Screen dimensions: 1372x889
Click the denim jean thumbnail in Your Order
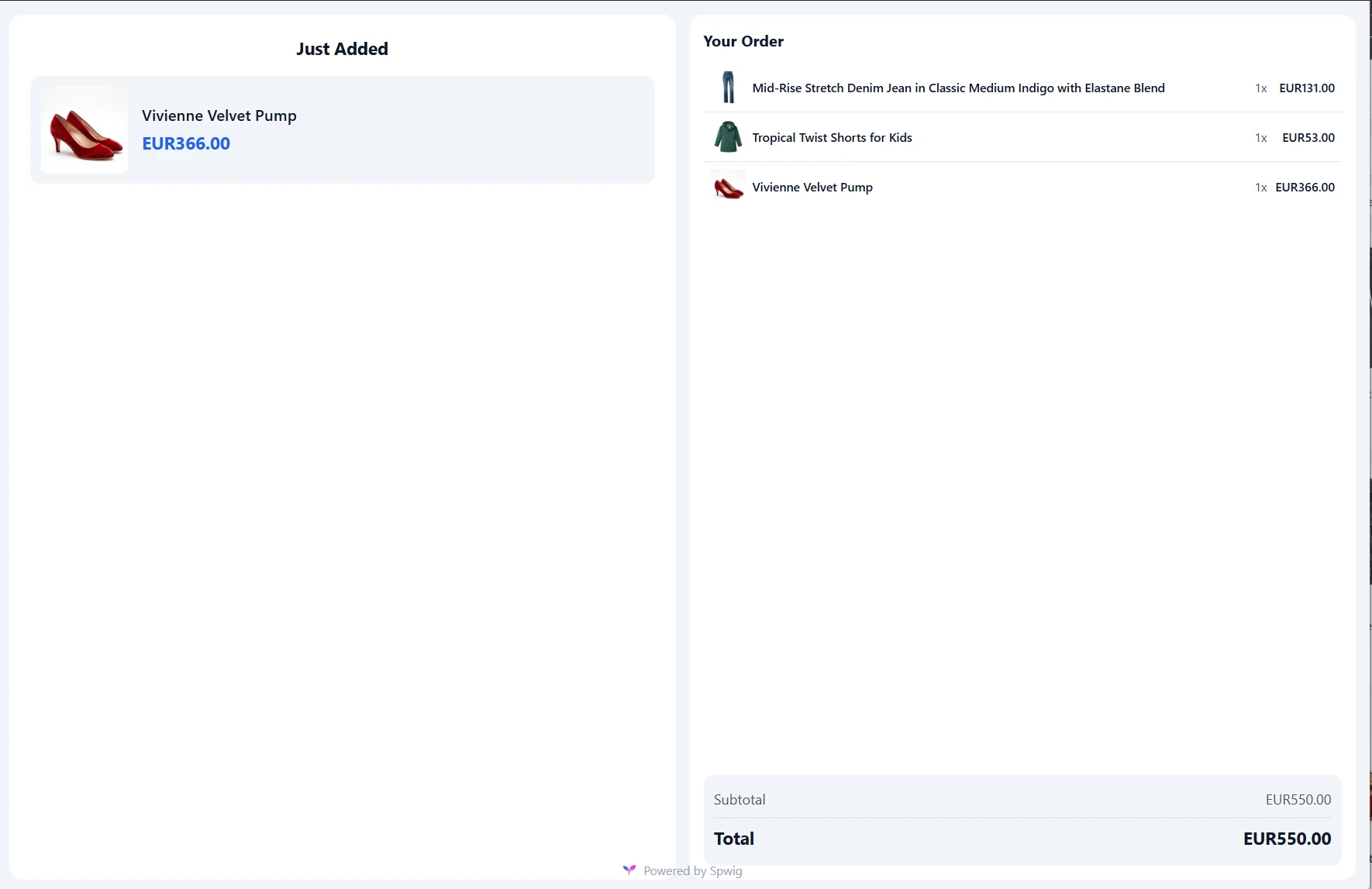click(728, 88)
